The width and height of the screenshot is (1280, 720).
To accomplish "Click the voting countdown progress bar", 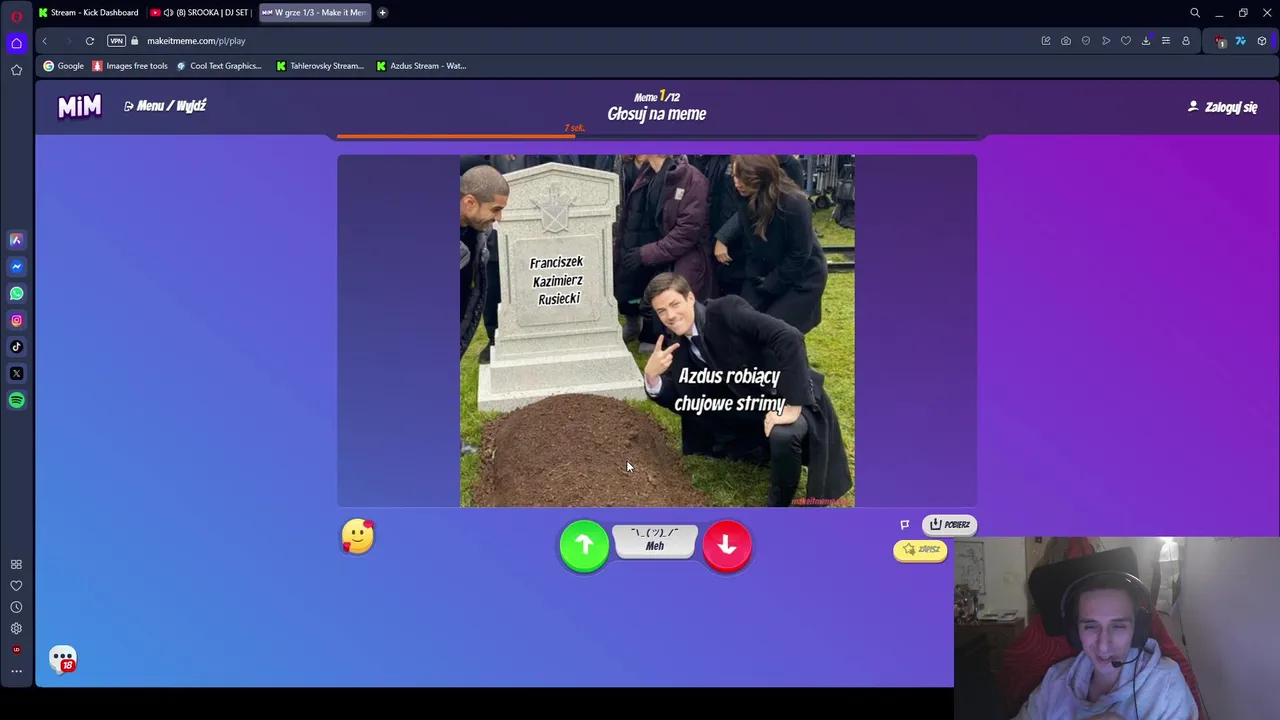I will (x=657, y=135).
